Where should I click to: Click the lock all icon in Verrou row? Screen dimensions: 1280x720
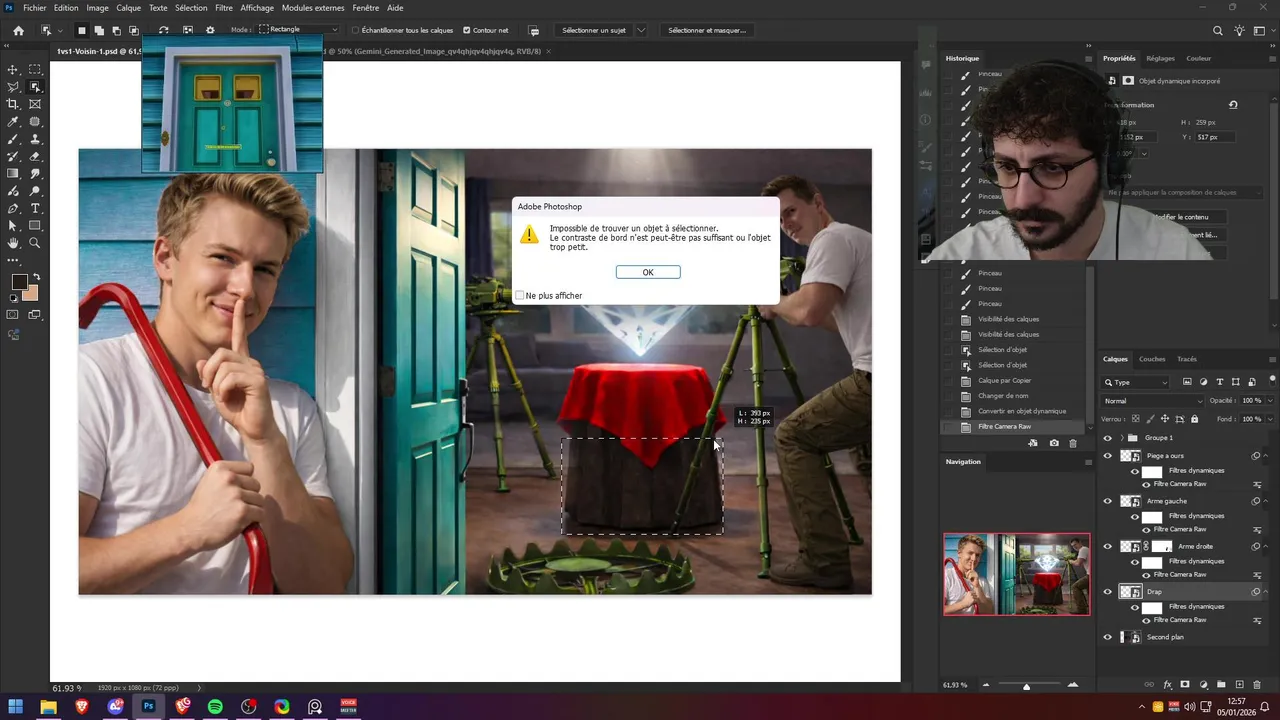point(1194,419)
